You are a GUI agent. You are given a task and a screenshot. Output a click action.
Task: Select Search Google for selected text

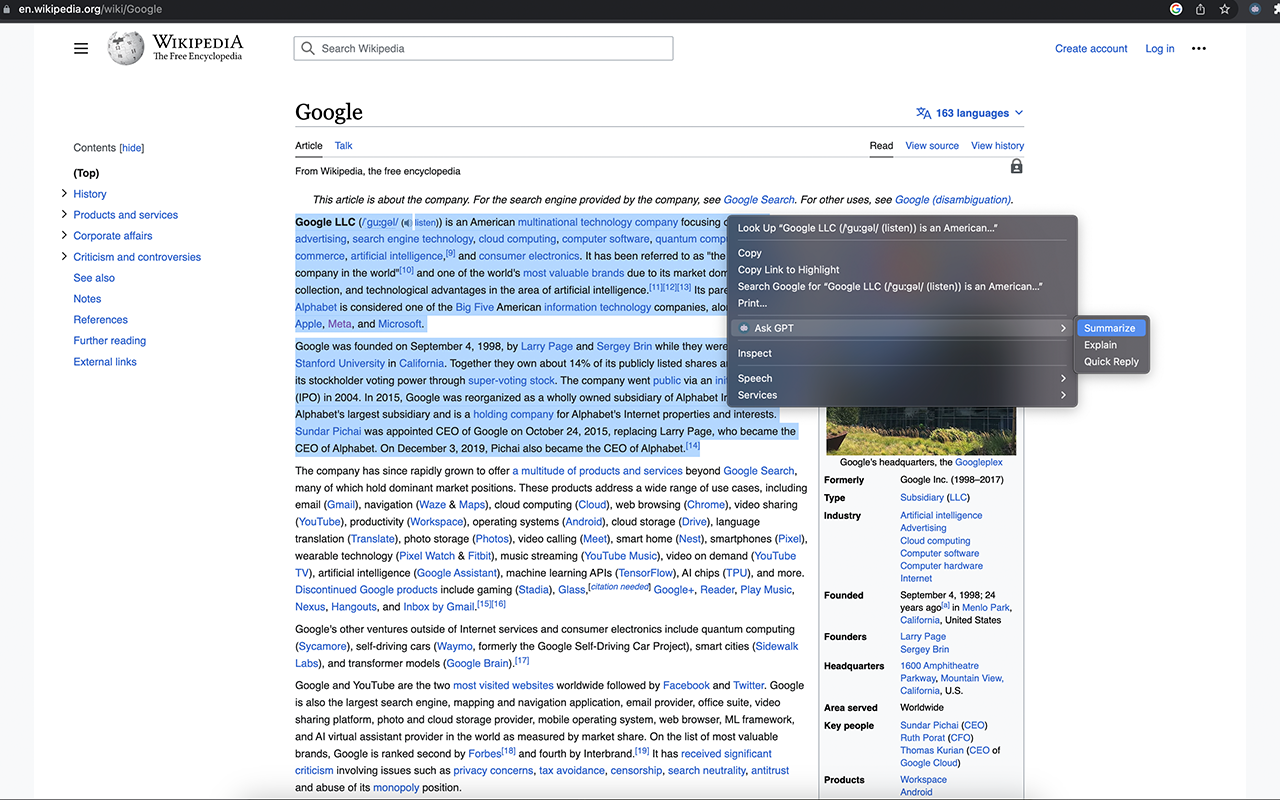click(890, 286)
